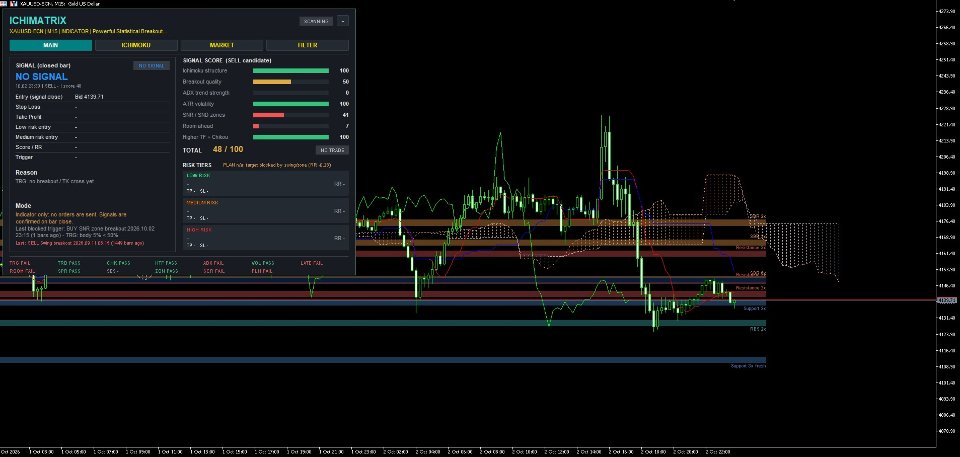The width and height of the screenshot is (960, 457).
Task: Click the SIGNAL SCORE (SELL candidate) heading
Action: point(227,61)
